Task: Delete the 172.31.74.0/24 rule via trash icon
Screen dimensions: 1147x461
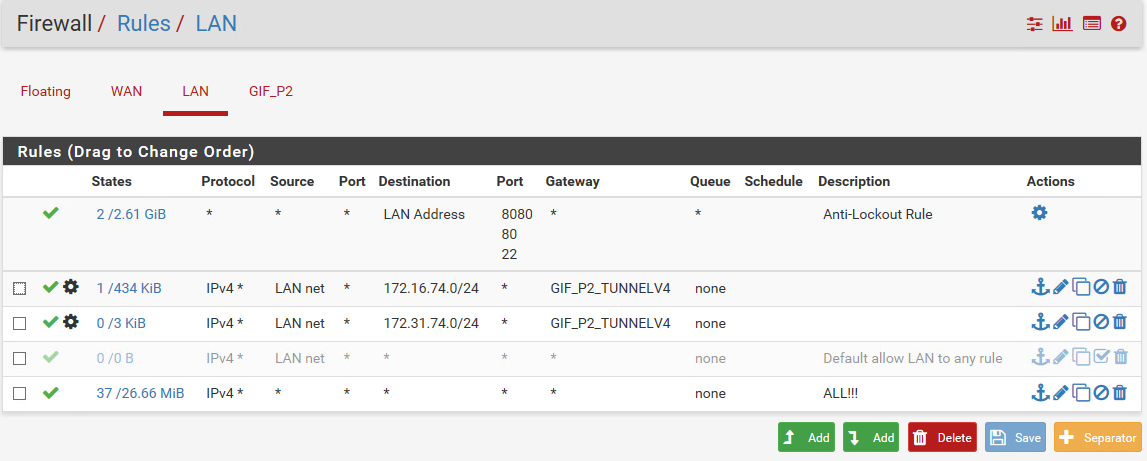Action: pyautogui.click(x=1120, y=322)
